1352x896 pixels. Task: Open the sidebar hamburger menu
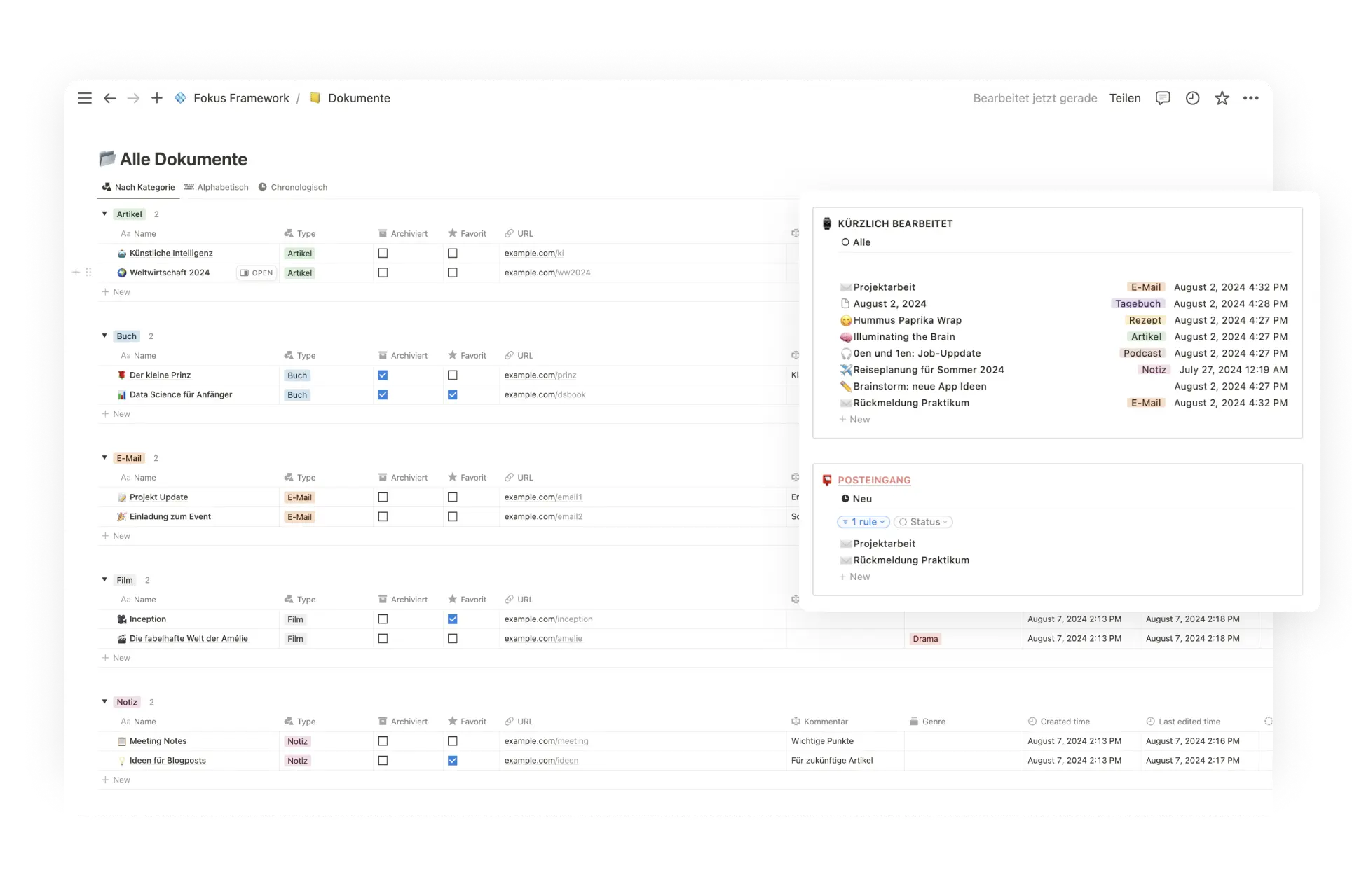click(85, 98)
